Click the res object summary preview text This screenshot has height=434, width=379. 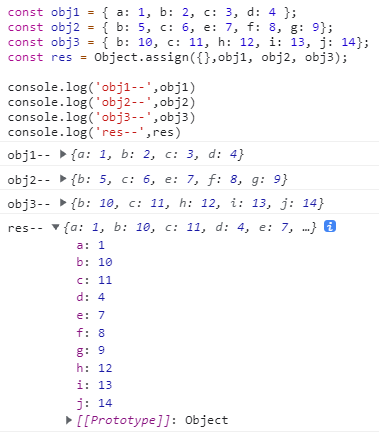pyautogui.click(x=190, y=227)
